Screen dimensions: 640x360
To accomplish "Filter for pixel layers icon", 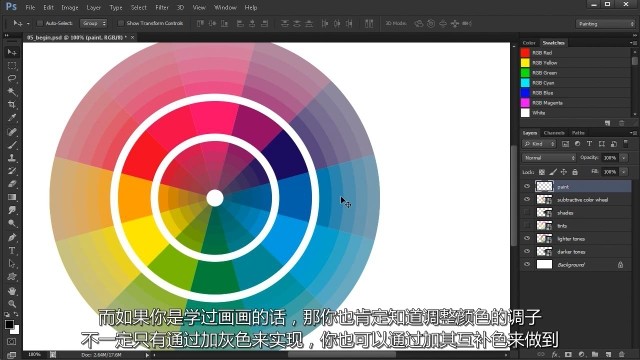I will [565, 144].
